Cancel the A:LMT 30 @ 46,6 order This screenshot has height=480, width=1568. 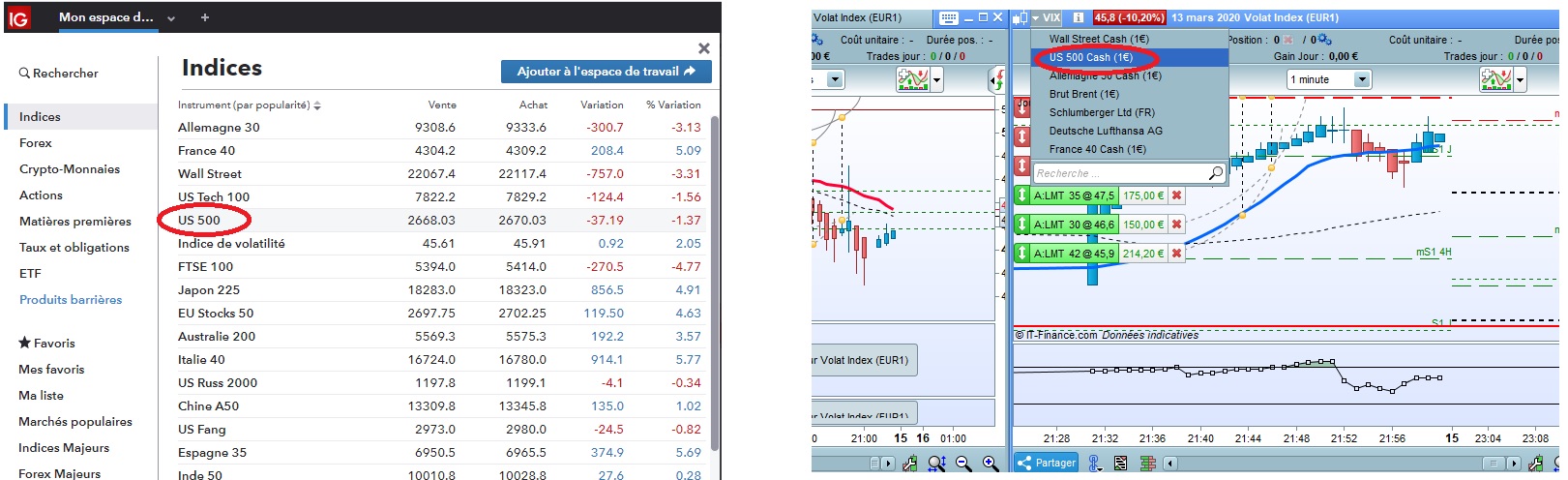tap(1176, 225)
